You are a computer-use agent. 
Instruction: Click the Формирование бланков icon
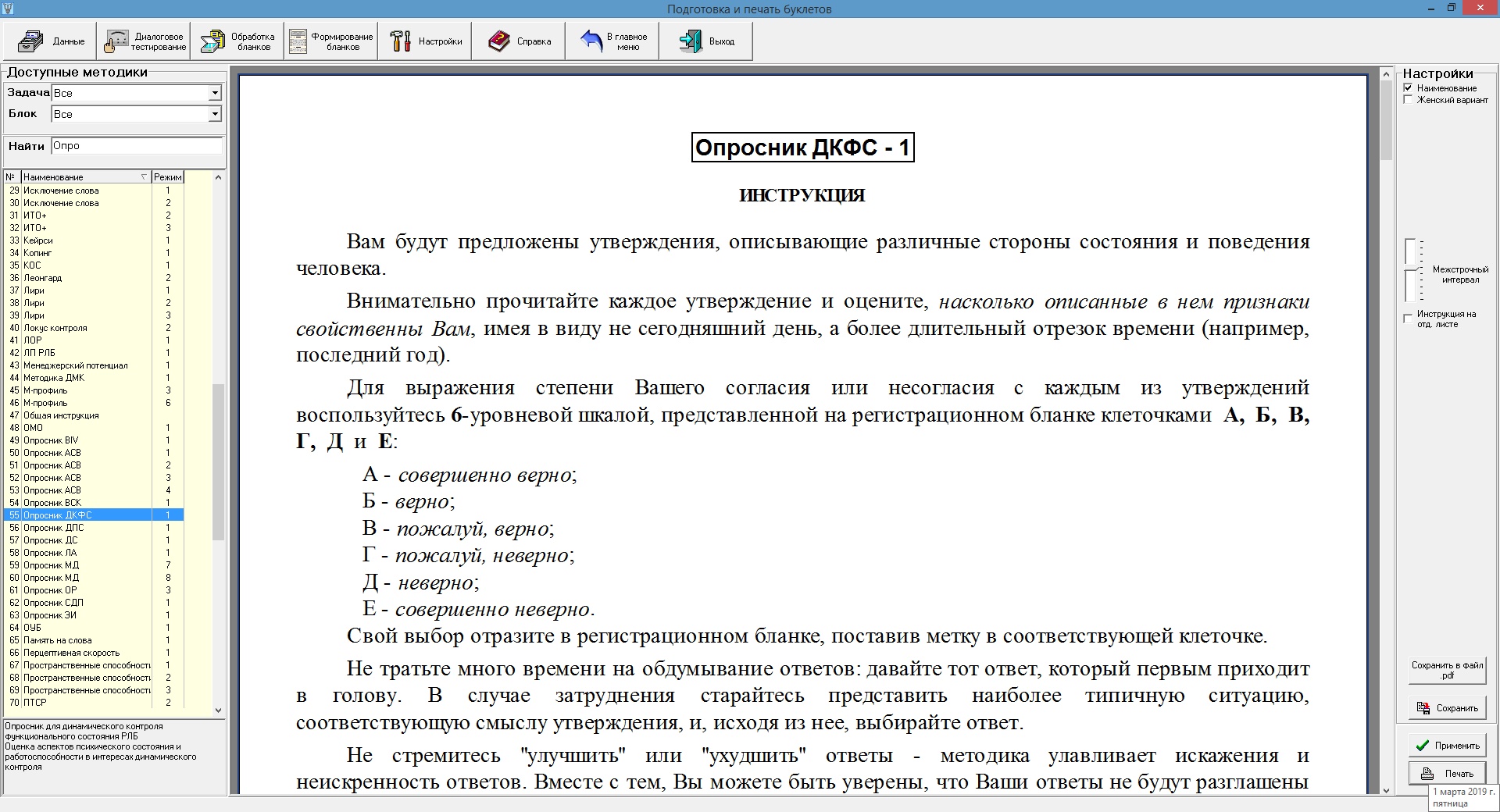pos(298,41)
